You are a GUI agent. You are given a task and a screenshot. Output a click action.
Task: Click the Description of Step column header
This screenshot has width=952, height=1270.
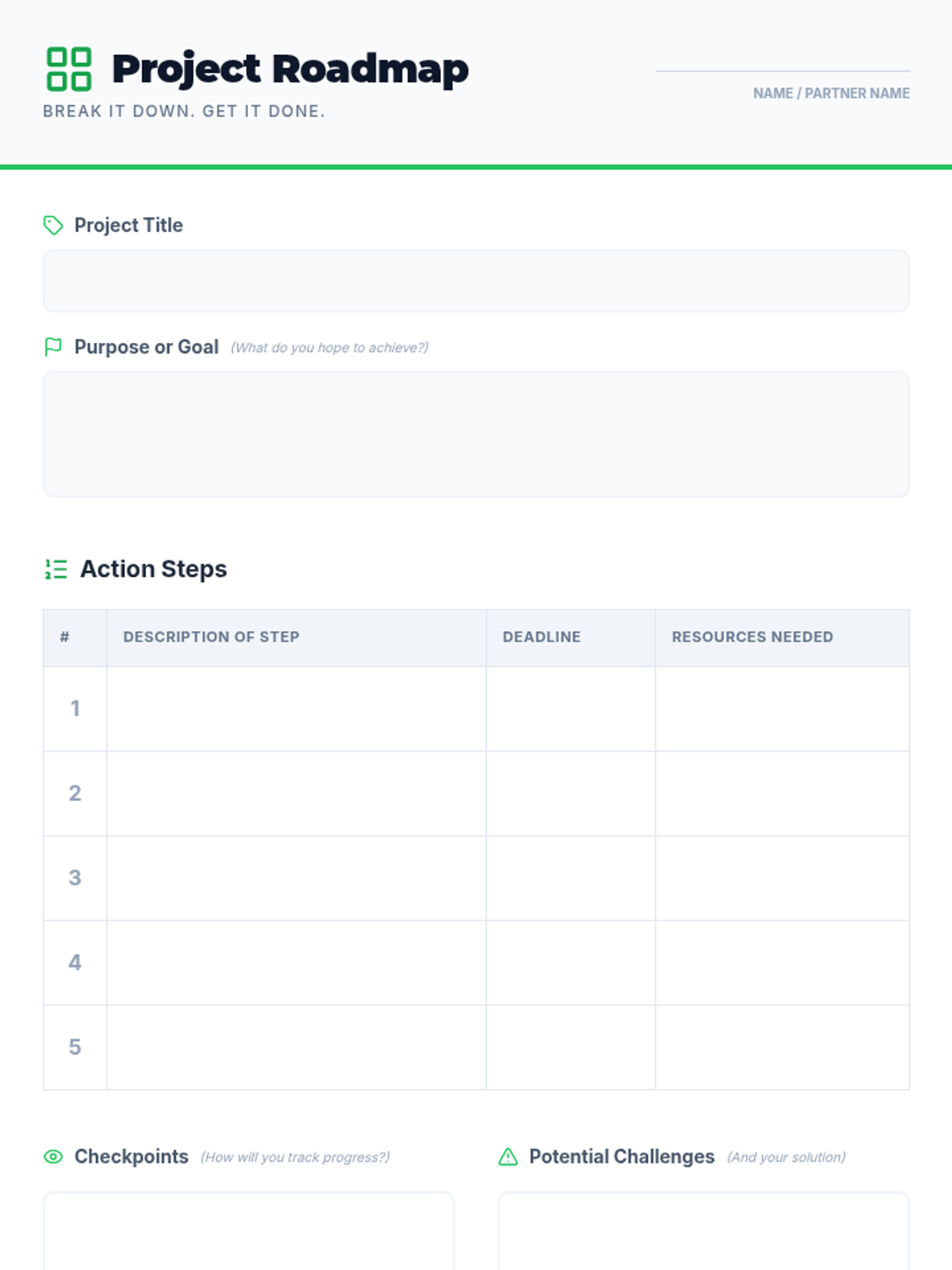pyautogui.click(x=211, y=637)
